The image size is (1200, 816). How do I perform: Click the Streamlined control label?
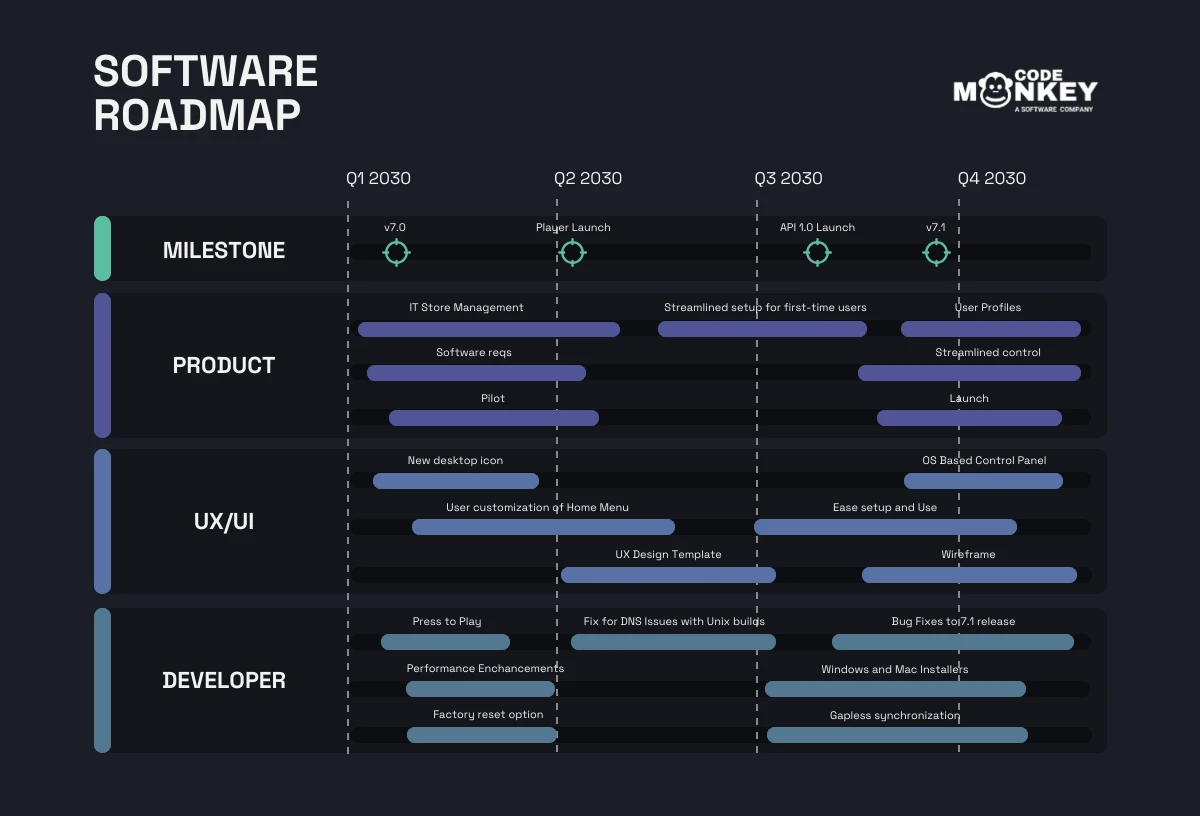987,352
